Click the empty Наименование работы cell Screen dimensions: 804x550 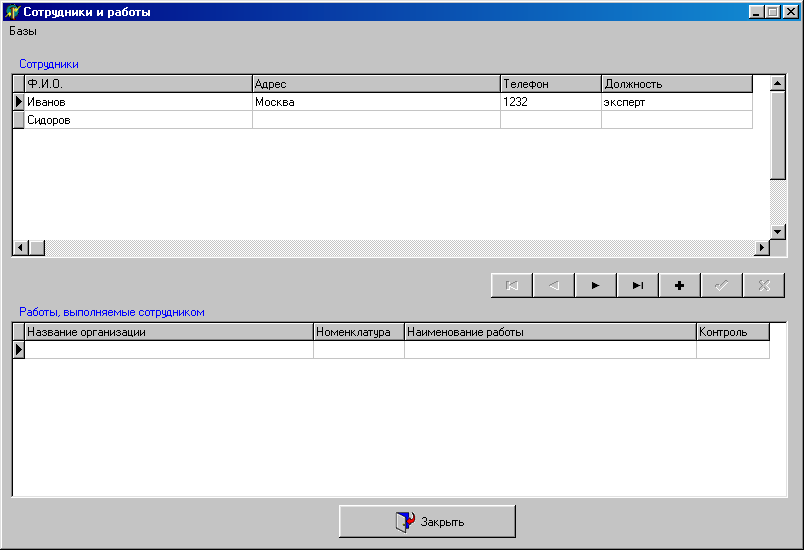click(551, 350)
